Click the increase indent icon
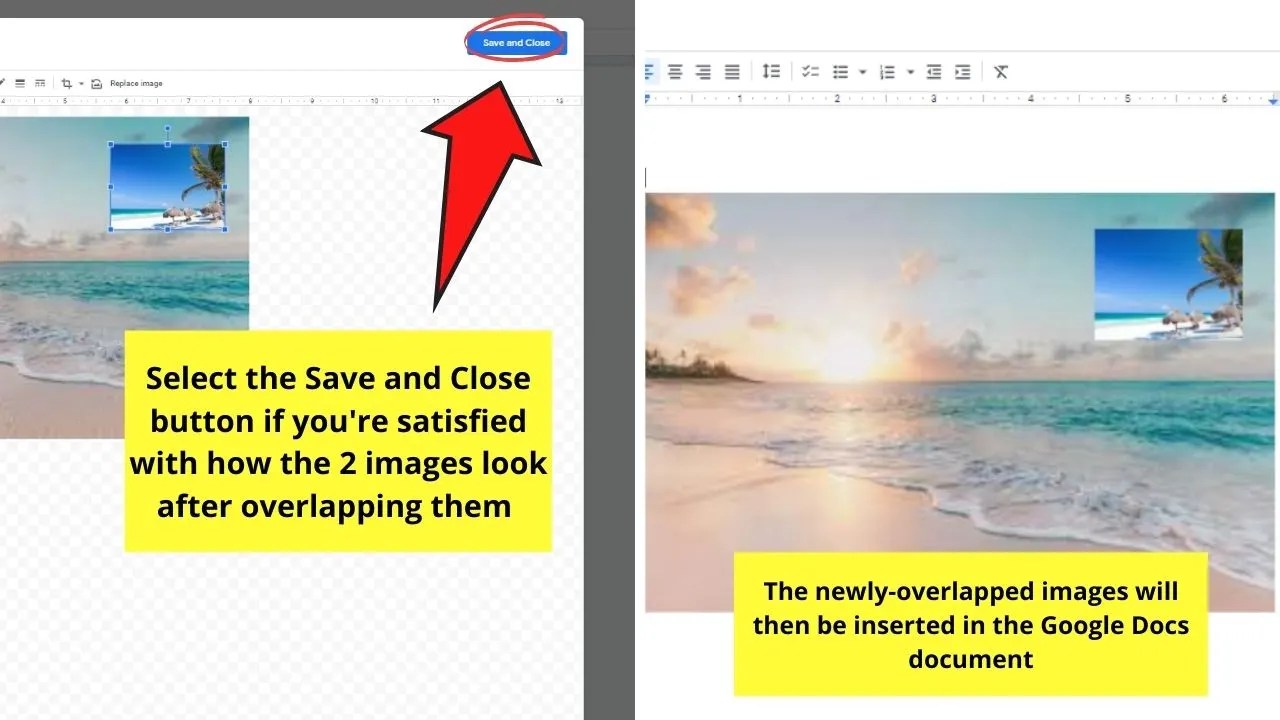Screen dimensions: 1280x720 click(x=962, y=71)
